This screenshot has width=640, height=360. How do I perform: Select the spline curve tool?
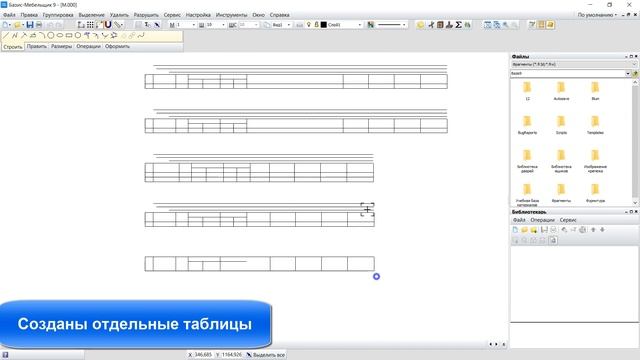tap(141, 36)
